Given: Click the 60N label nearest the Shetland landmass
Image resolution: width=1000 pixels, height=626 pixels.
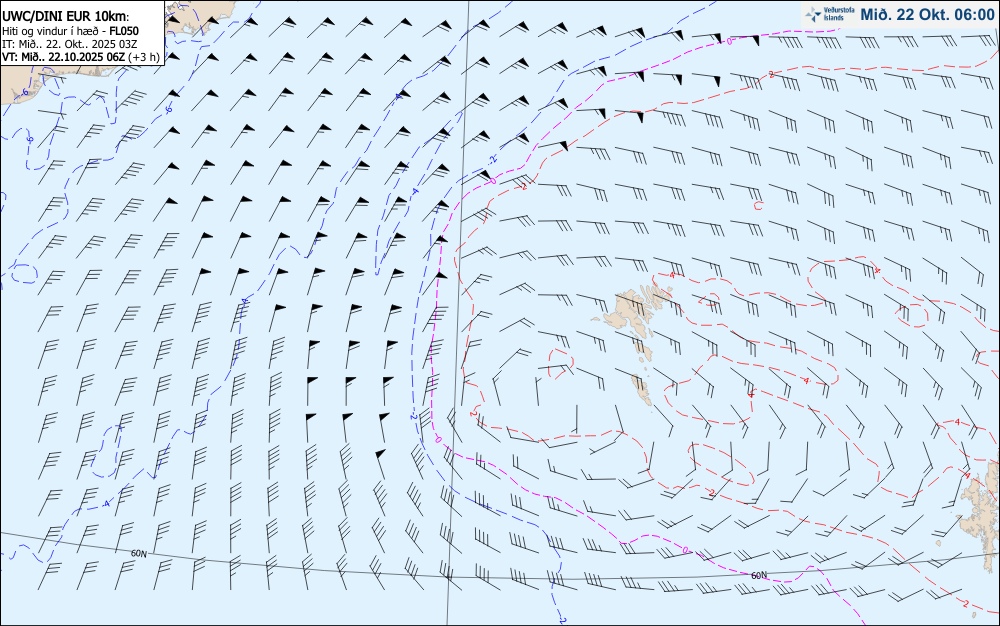Looking at the screenshot, I should tap(759, 576).
